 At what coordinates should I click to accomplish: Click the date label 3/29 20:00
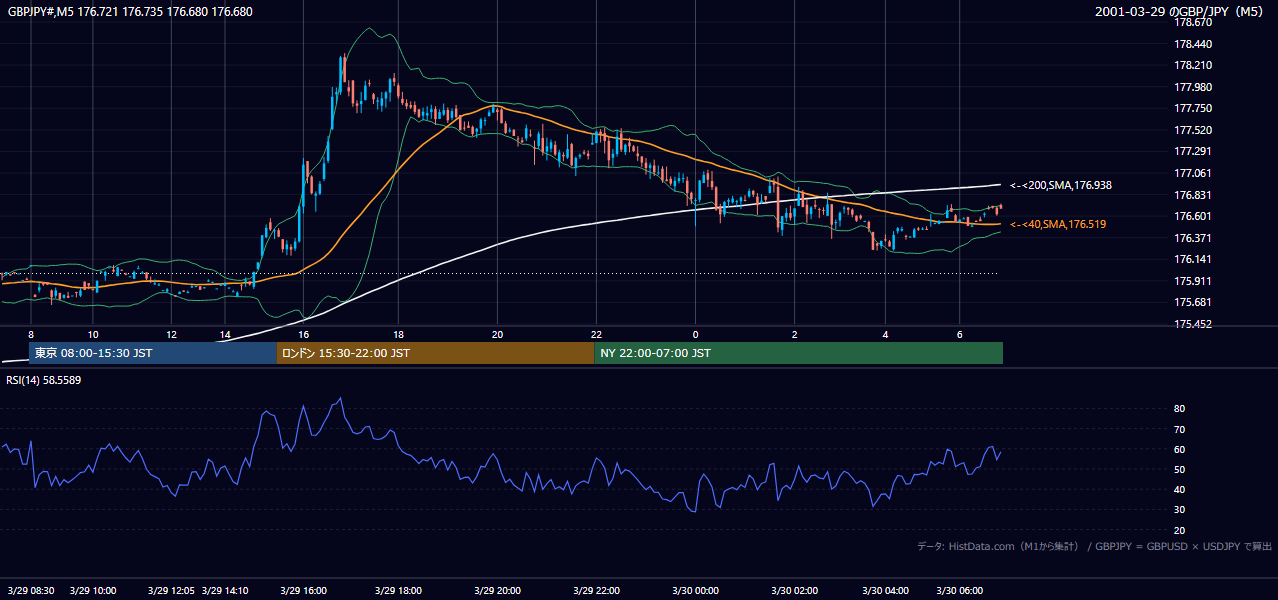(497, 590)
